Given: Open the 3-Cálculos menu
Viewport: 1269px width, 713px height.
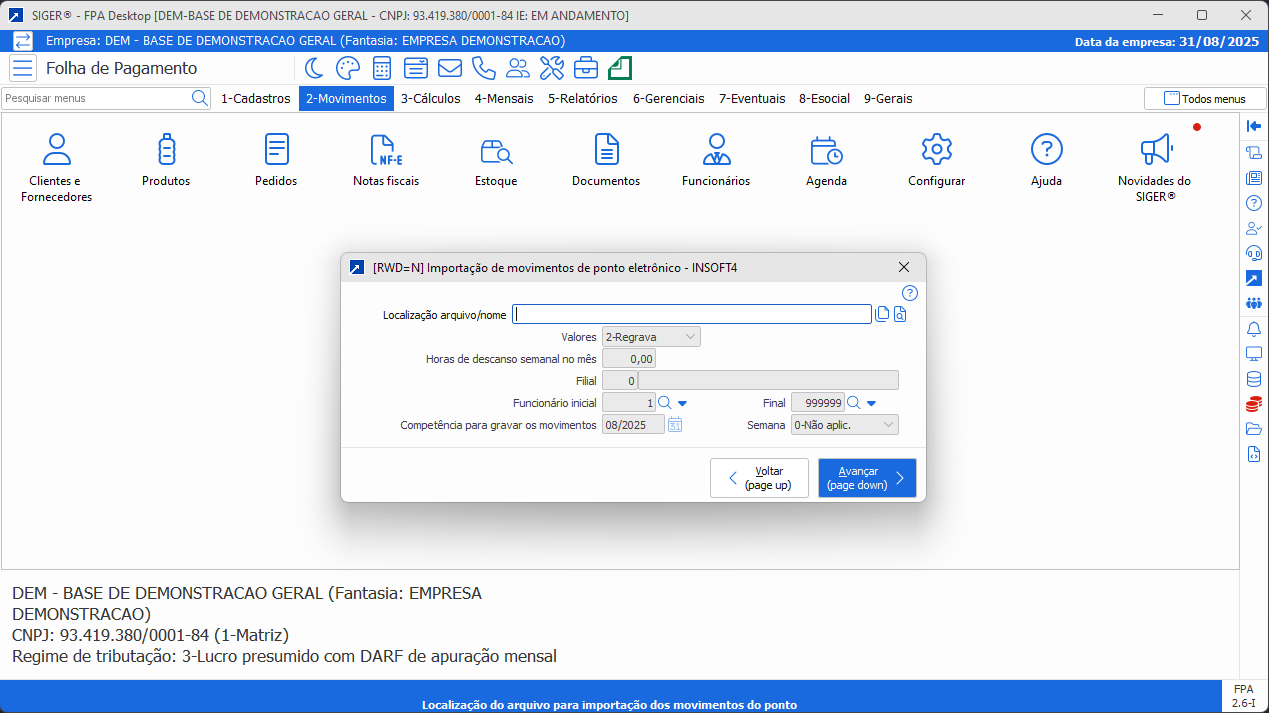Looking at the screenshot, I should tap(431, 99).
